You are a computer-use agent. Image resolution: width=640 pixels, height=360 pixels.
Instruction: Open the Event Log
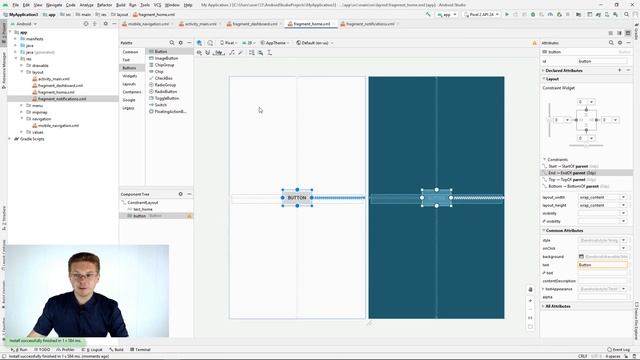click(618, 349)
